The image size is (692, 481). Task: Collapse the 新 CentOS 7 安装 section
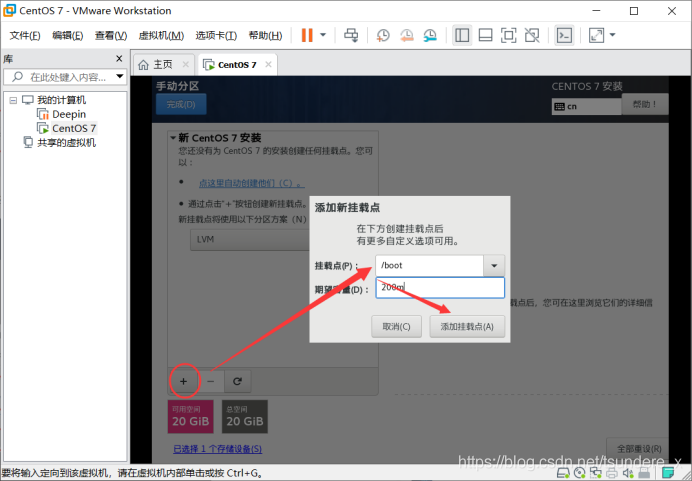(173, 138)
